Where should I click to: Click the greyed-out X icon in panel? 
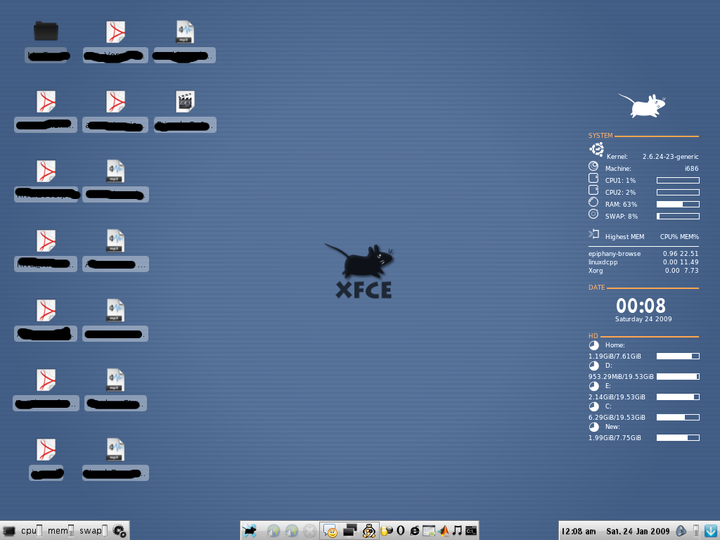tap(310, 531)
